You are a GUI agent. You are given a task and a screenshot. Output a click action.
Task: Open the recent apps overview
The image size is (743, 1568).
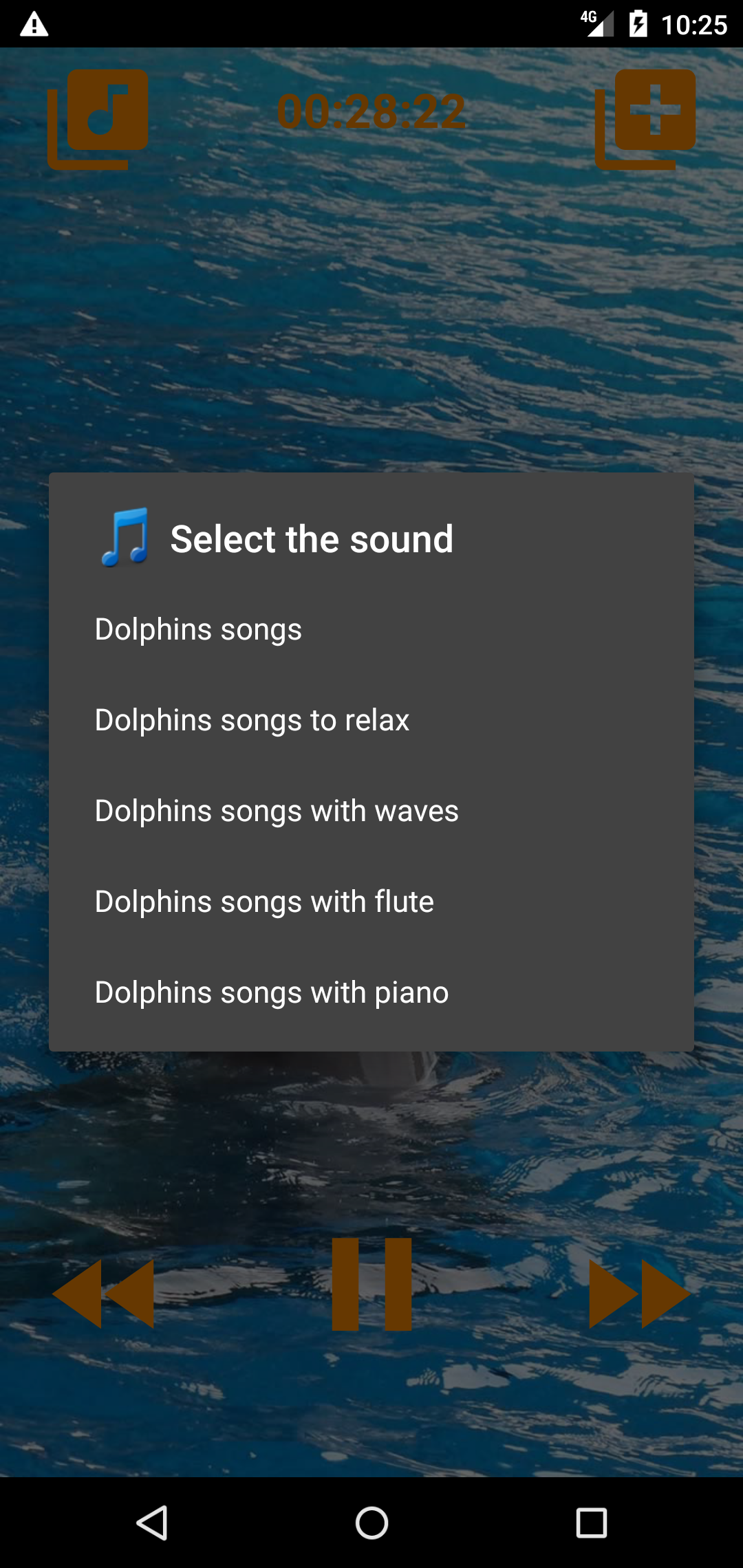[591, 1523]
